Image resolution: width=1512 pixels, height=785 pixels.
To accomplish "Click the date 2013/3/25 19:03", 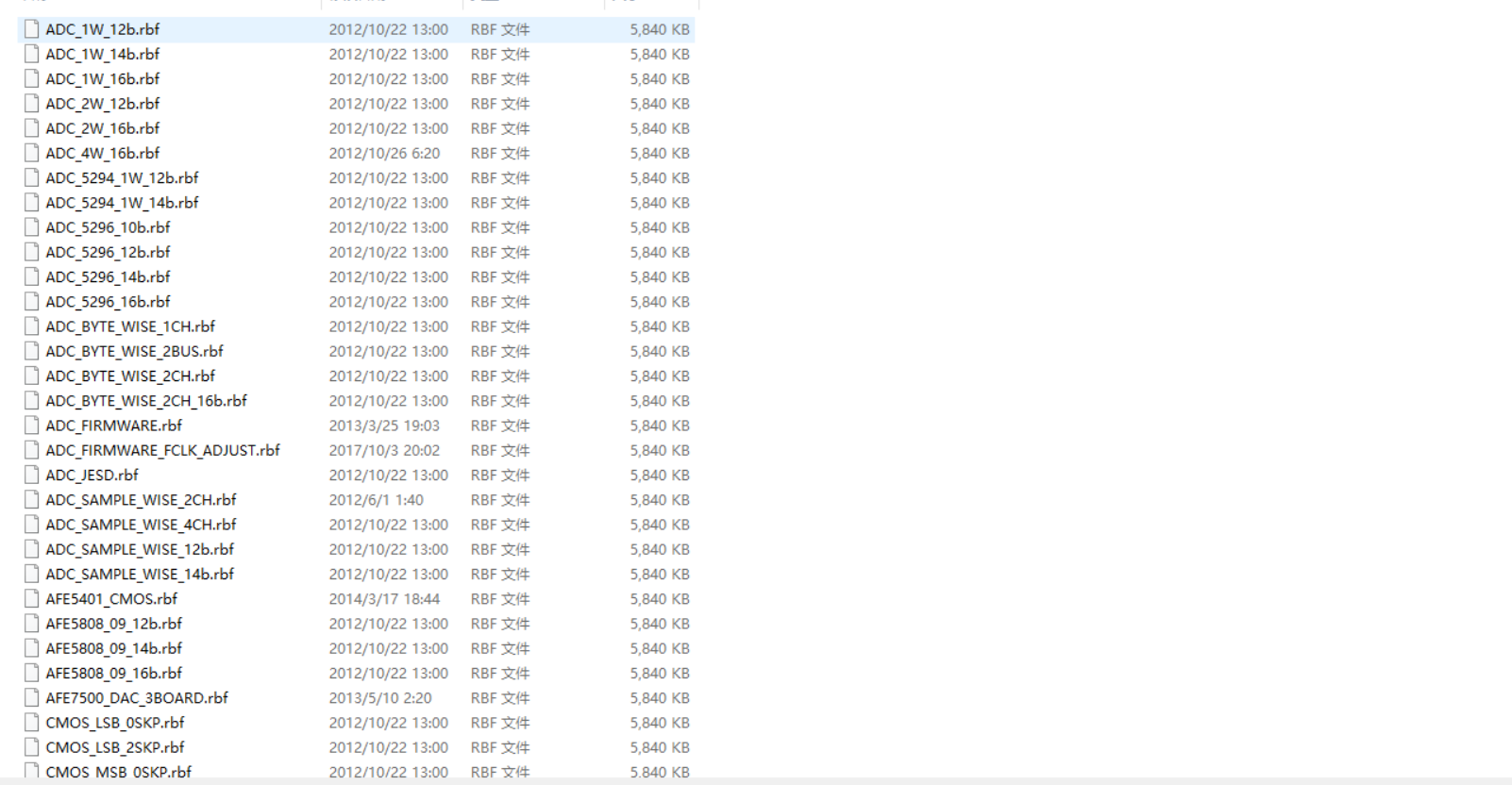I will point(384,426).
